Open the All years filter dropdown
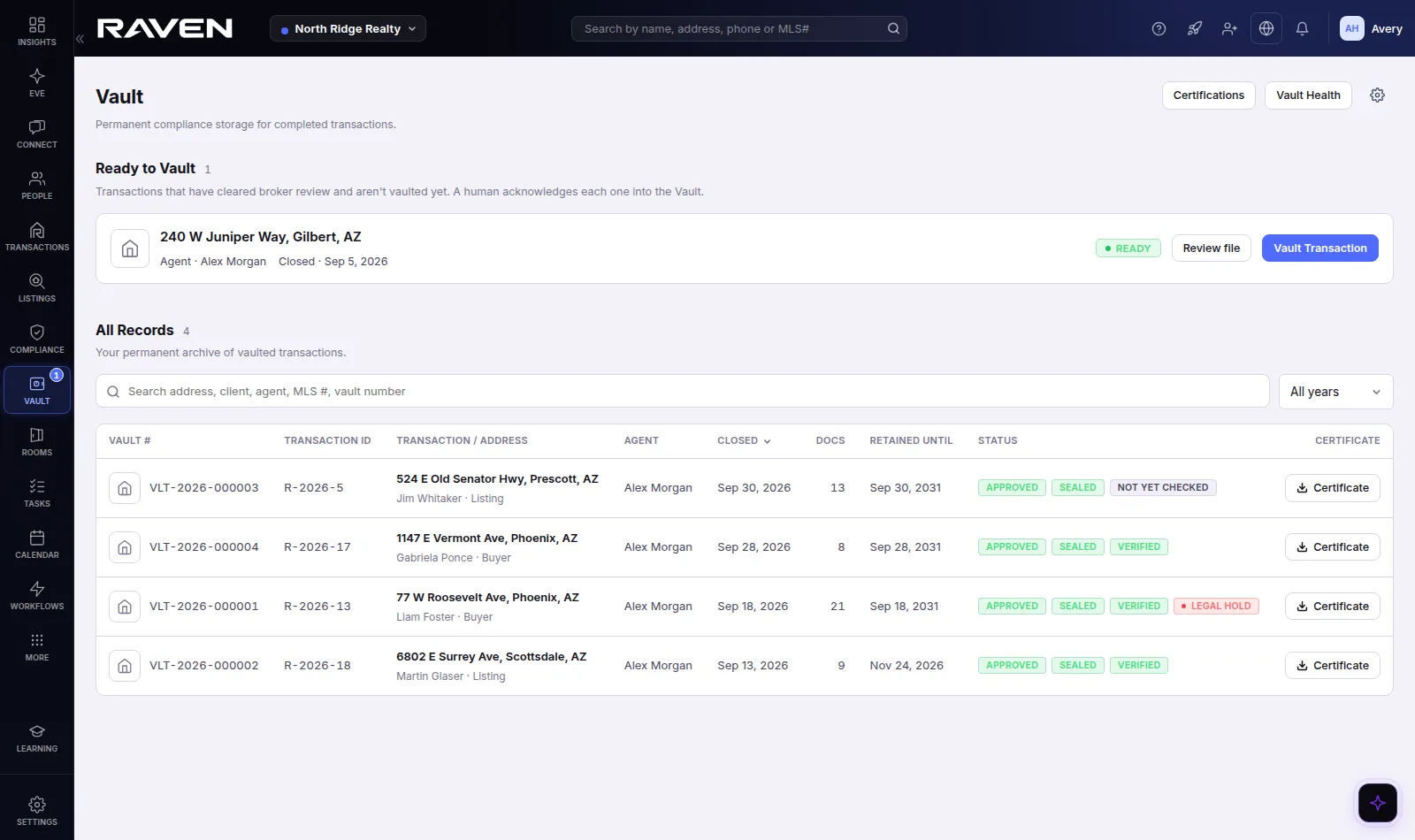This screenshot has height=840, width=1415. [1335, 392]
